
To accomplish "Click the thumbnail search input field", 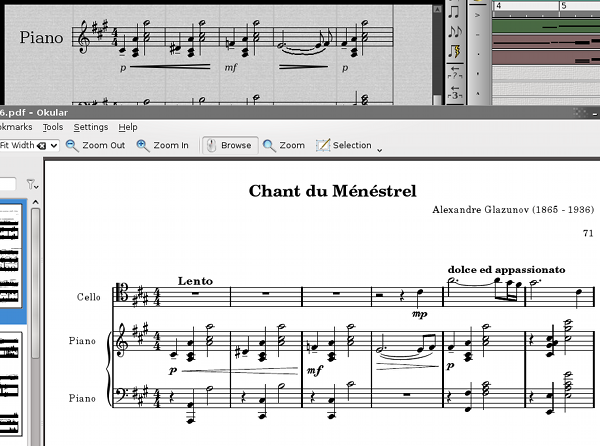I will (x=8, y=184).
